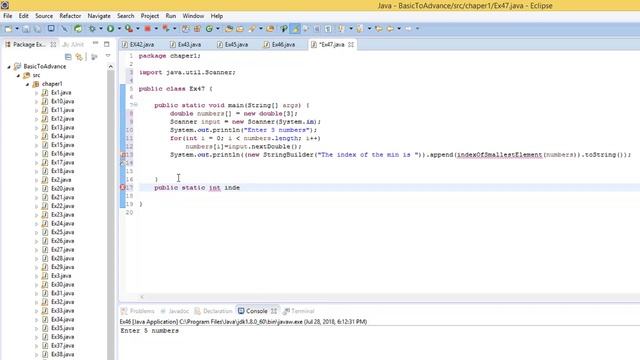The image size is (640, 360).
Task: Open the Problems tab
Action: click(138, 311)
